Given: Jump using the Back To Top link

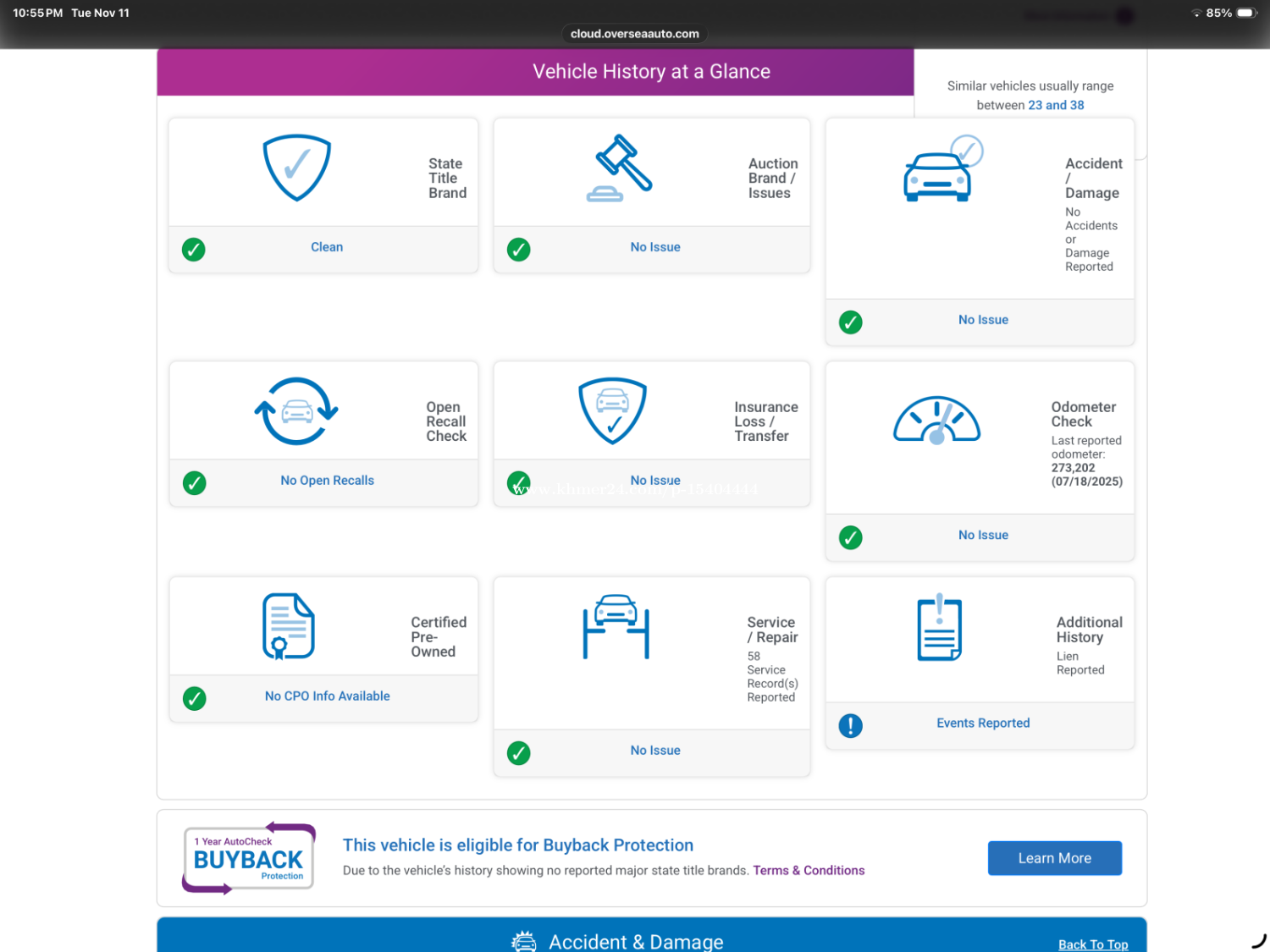Looking at the screenshot, I should (x=1092, y=944).
